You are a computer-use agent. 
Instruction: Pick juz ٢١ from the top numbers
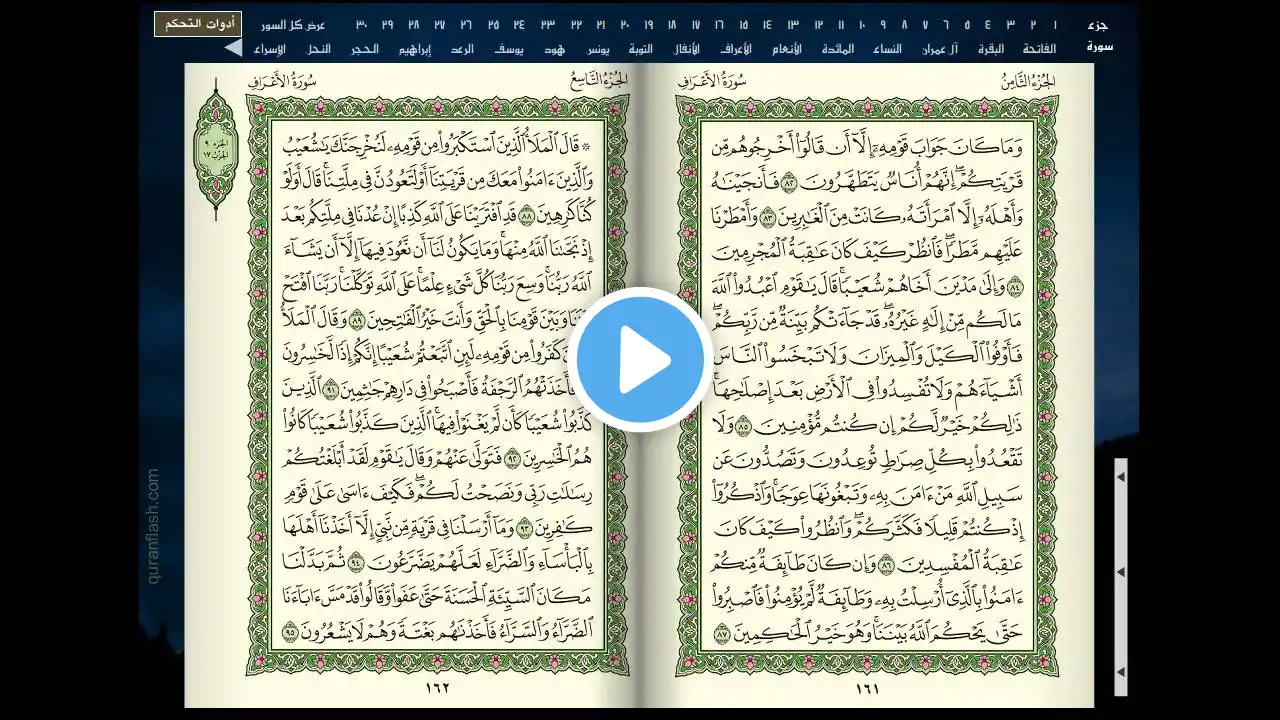[x=601, y=24]
